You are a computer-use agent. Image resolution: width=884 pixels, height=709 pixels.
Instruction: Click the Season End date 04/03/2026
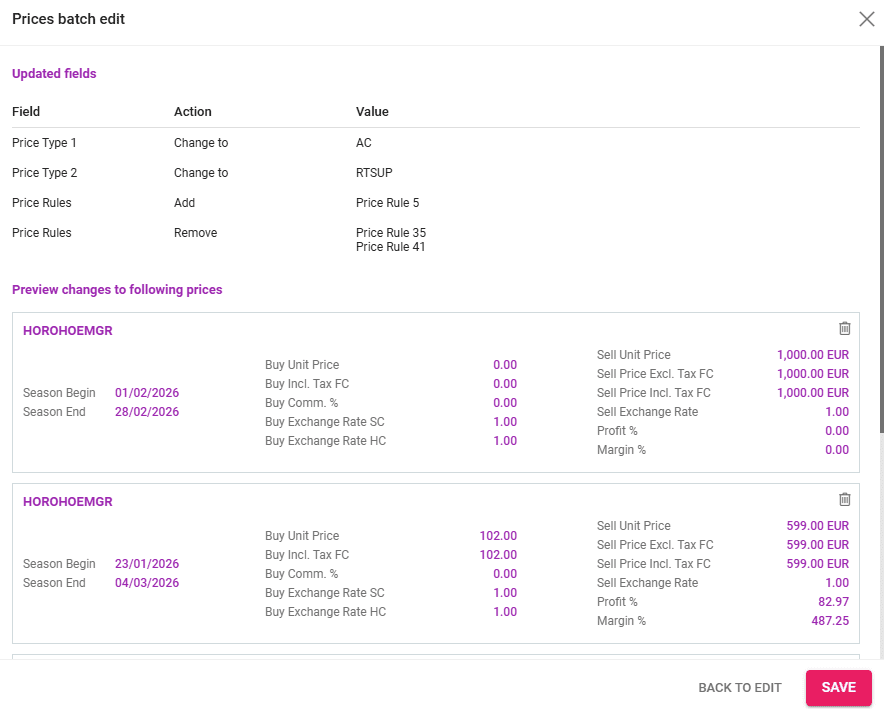tap(146, 582)
